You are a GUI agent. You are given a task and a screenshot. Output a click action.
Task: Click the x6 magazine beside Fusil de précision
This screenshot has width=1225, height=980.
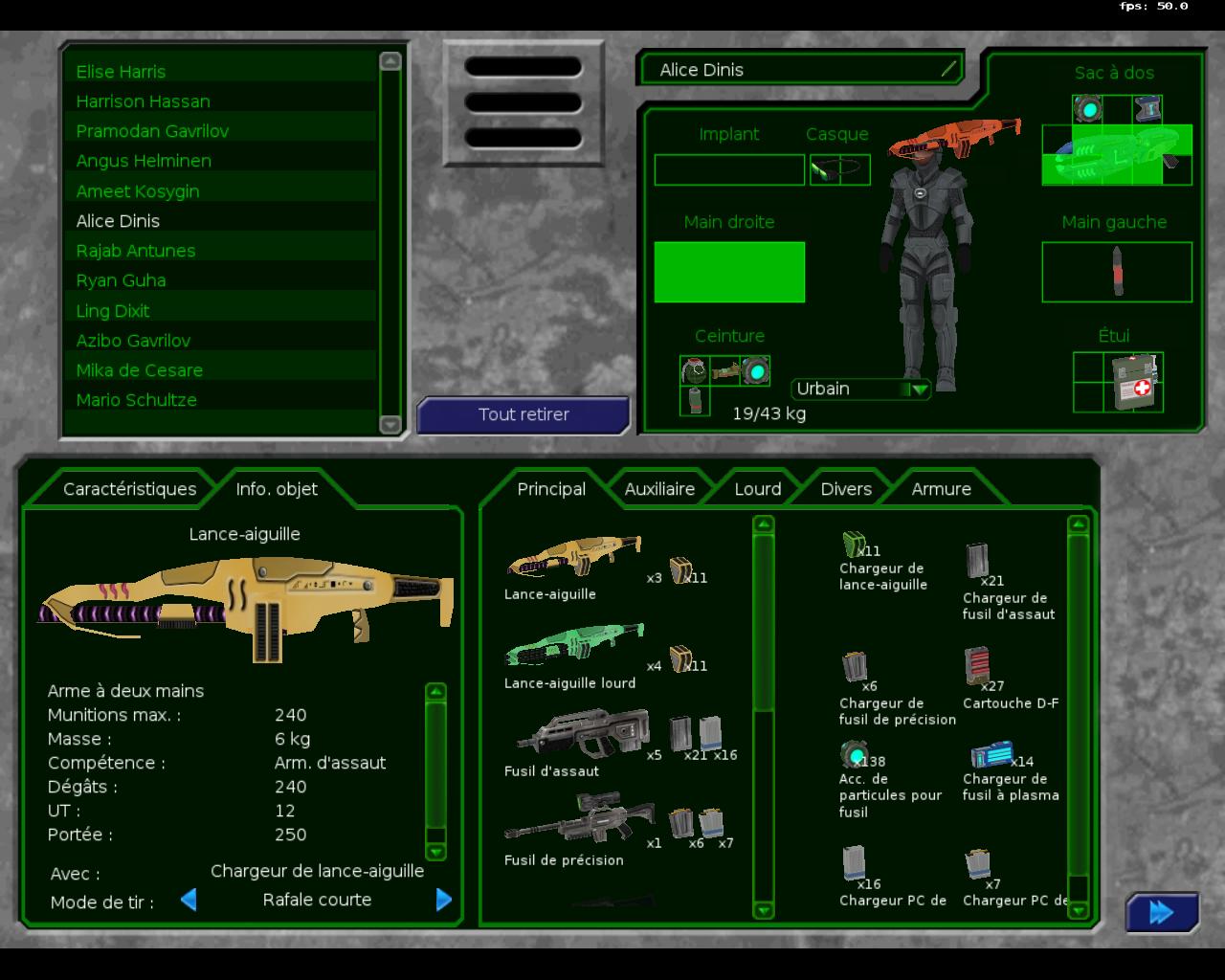pyautogui.click(x=680, y=823)
